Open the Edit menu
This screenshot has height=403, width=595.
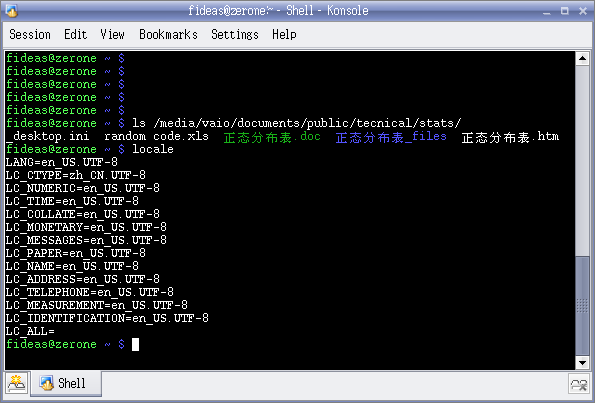(76, 35)
